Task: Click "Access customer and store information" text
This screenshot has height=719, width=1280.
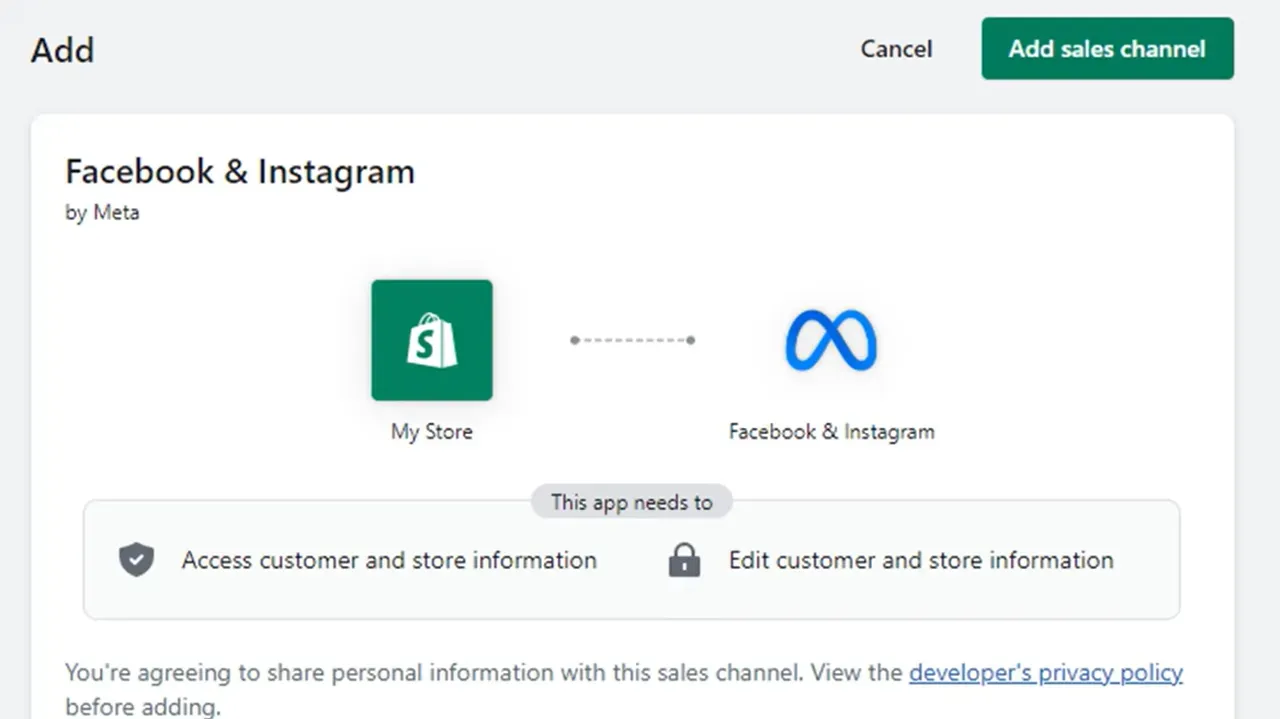Action: [389, 560]
